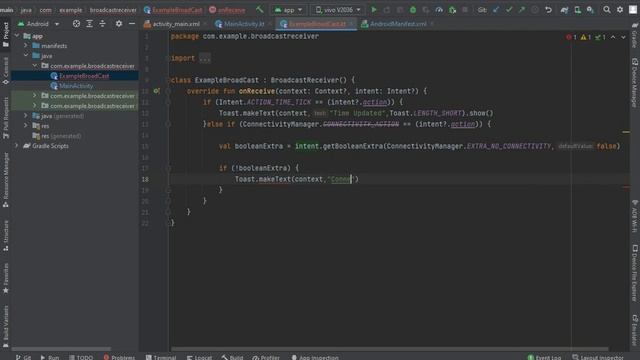Screen dimensions: 640x360
Task: Run the app with green play button
Action: point(373,9)
